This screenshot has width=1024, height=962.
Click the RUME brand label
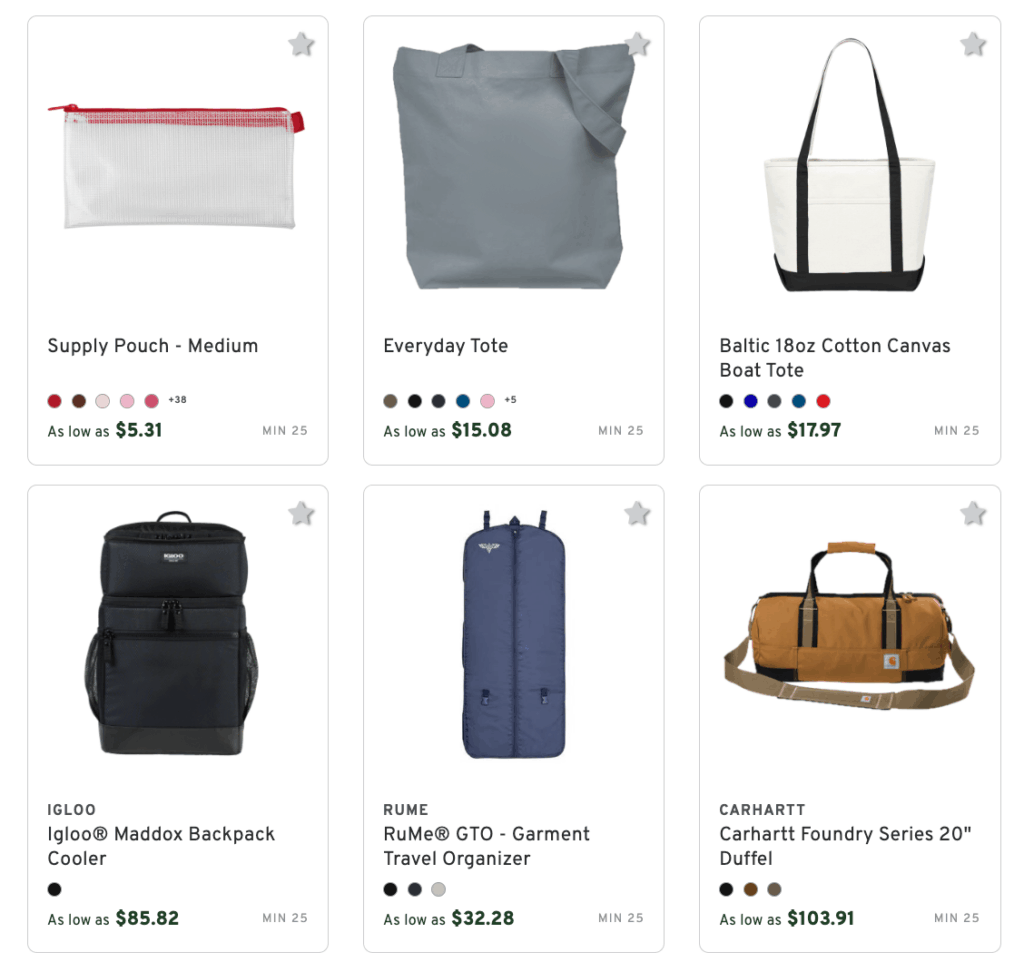(x=404, y=810)
